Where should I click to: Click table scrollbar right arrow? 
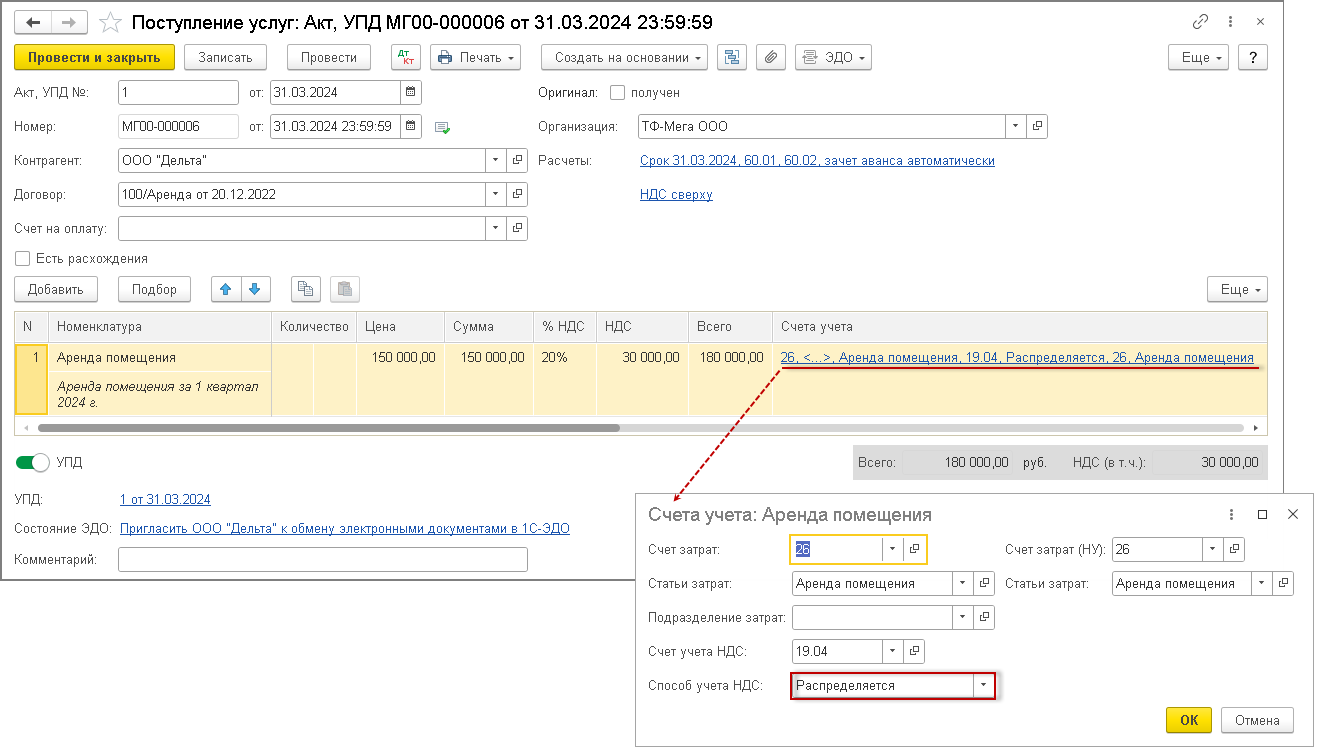(1256, 428)
